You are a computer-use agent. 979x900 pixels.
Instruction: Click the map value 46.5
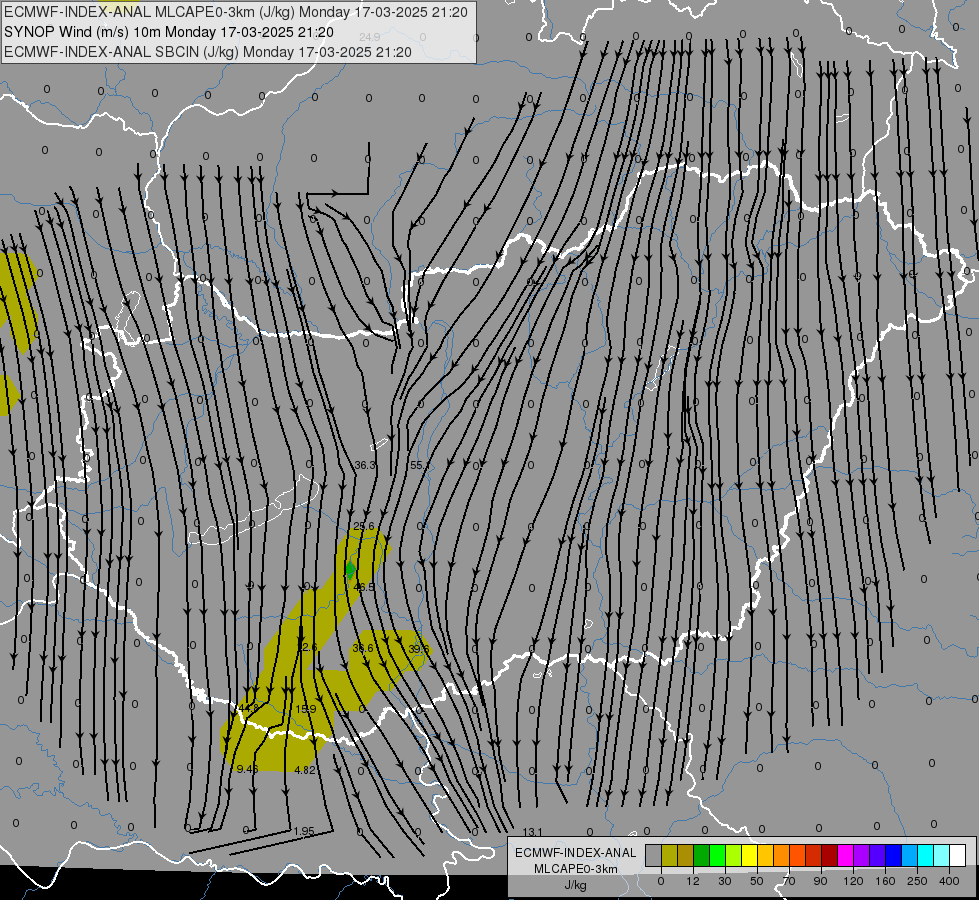[364, 587]
